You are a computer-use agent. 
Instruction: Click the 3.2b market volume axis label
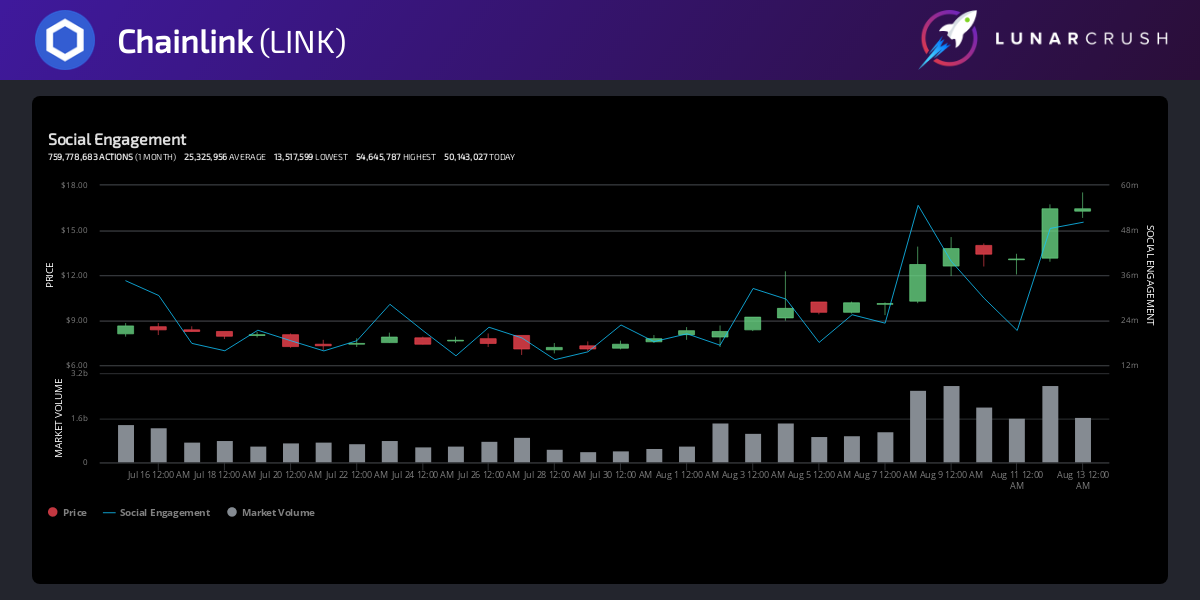79,373
